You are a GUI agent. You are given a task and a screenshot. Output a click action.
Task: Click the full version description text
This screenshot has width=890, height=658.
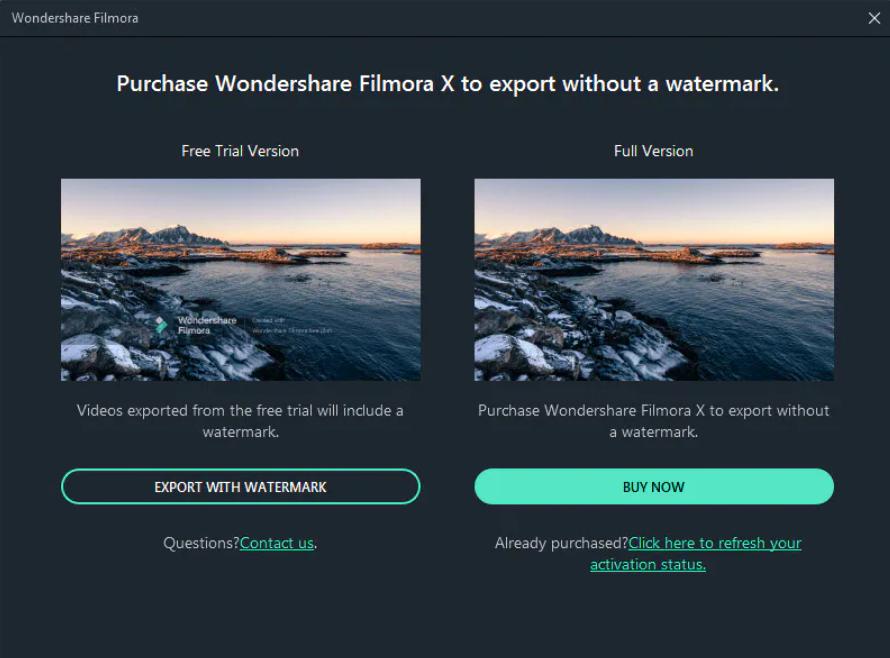(x=653, y=421)
